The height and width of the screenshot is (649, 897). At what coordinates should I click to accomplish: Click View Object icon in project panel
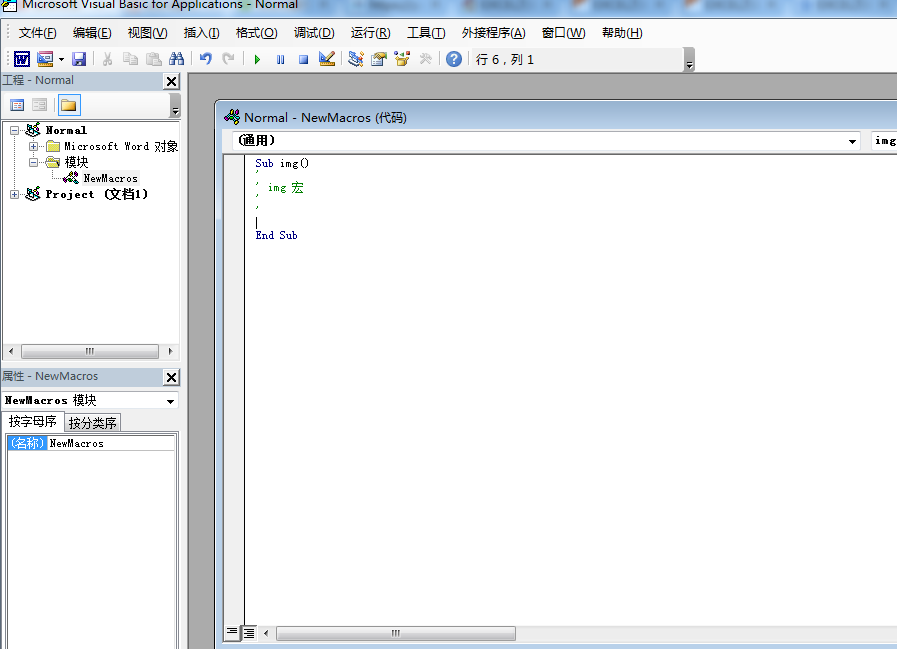pyautogui.click(x=39, y=105)
